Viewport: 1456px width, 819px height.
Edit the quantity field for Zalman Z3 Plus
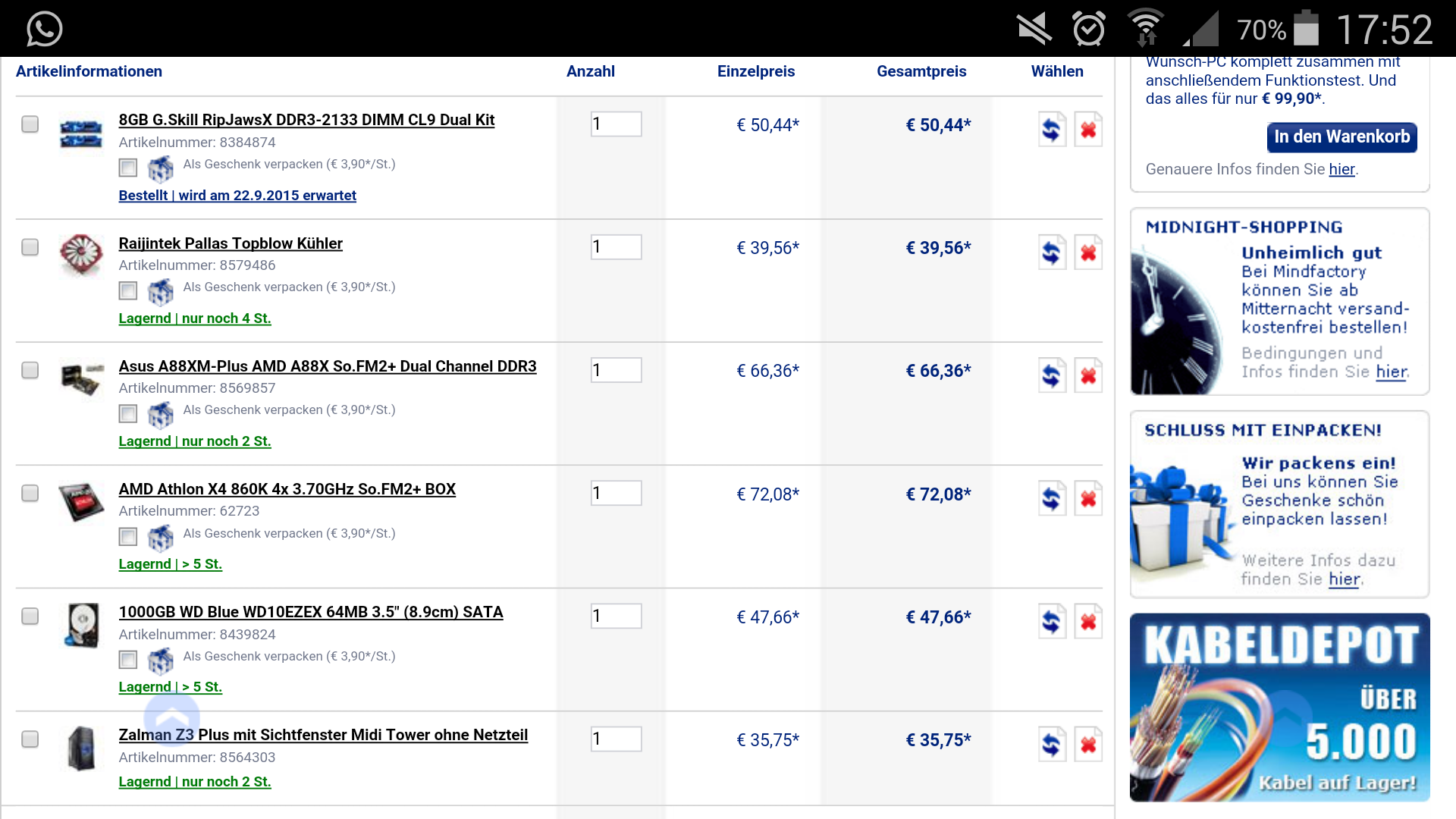coord(616,739)
